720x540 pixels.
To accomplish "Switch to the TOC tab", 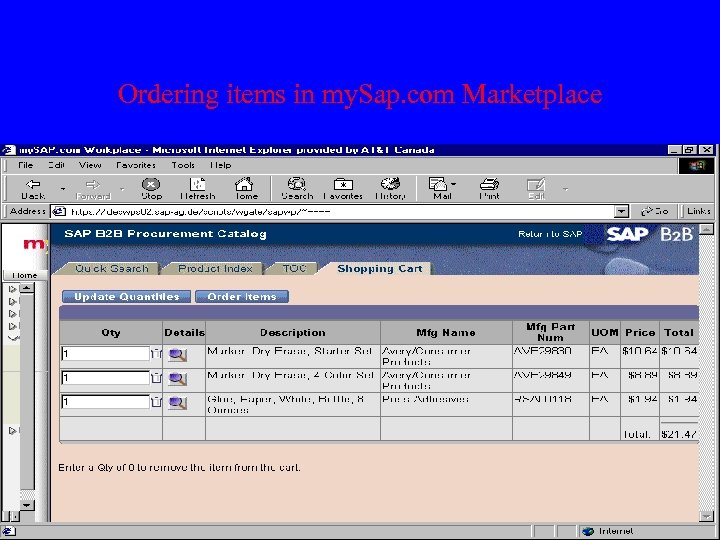I will [294, 269].
